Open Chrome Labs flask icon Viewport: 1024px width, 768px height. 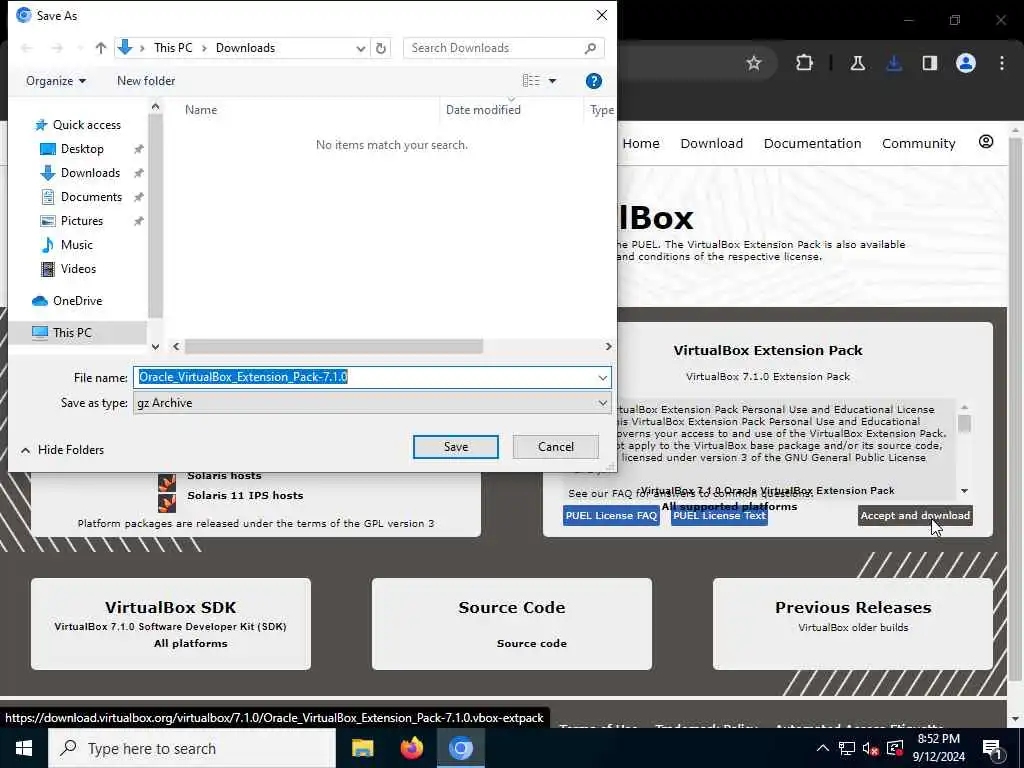tap(858, 63)
